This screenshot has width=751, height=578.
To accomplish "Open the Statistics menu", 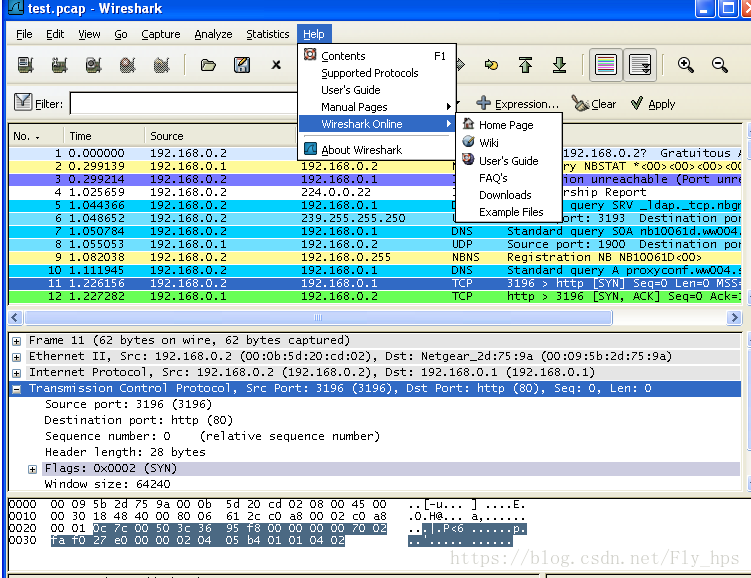I will pyautogui.click(x=268, y=34).
